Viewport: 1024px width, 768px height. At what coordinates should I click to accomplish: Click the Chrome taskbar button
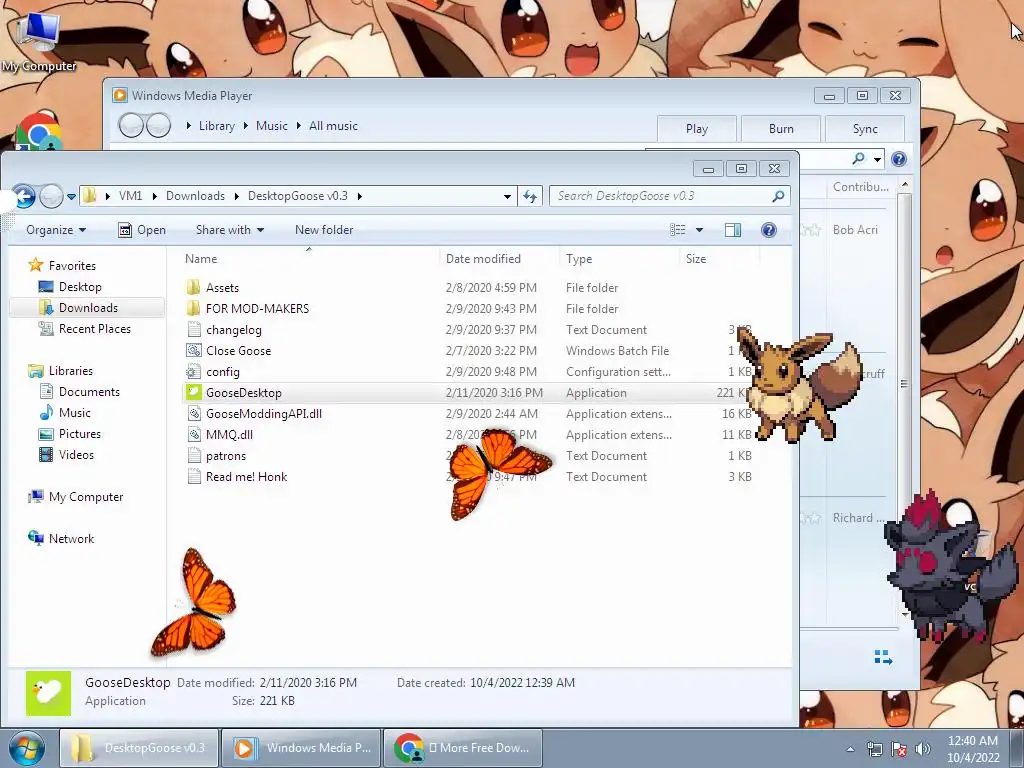(x=462, y=748)
